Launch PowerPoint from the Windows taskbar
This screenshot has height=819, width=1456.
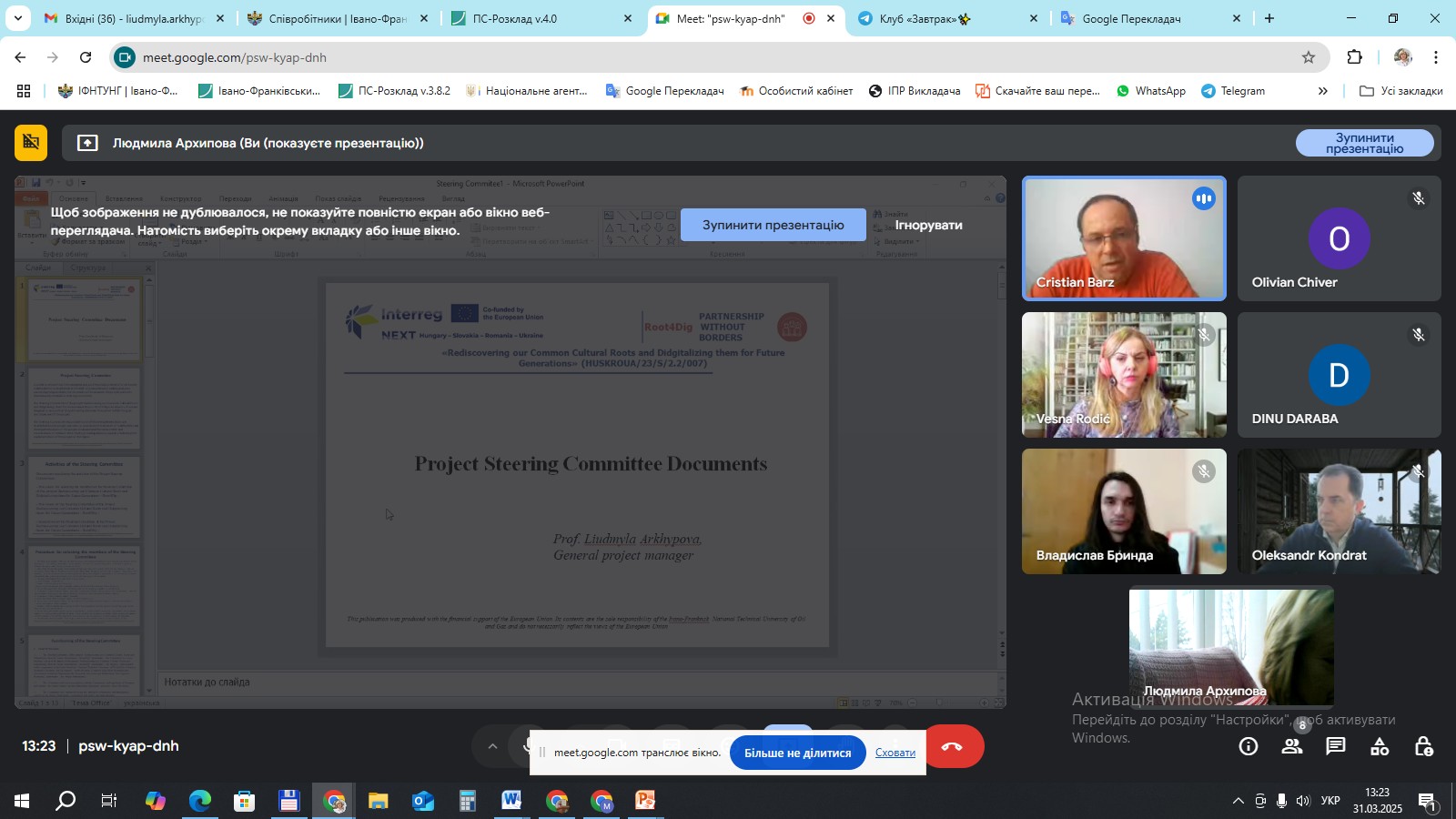coord(645,802)
